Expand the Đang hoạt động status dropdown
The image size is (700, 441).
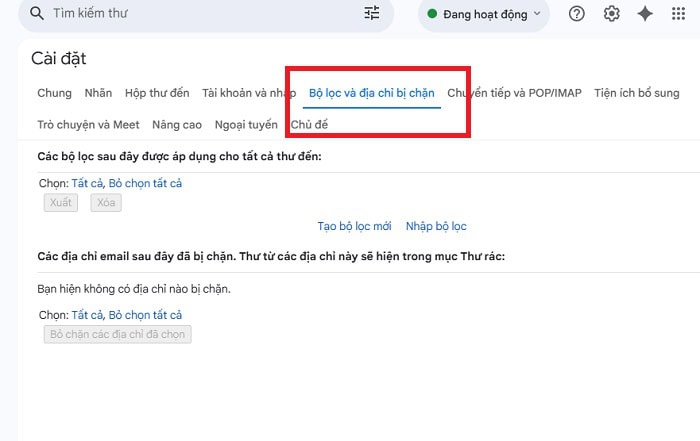point(484,14)
